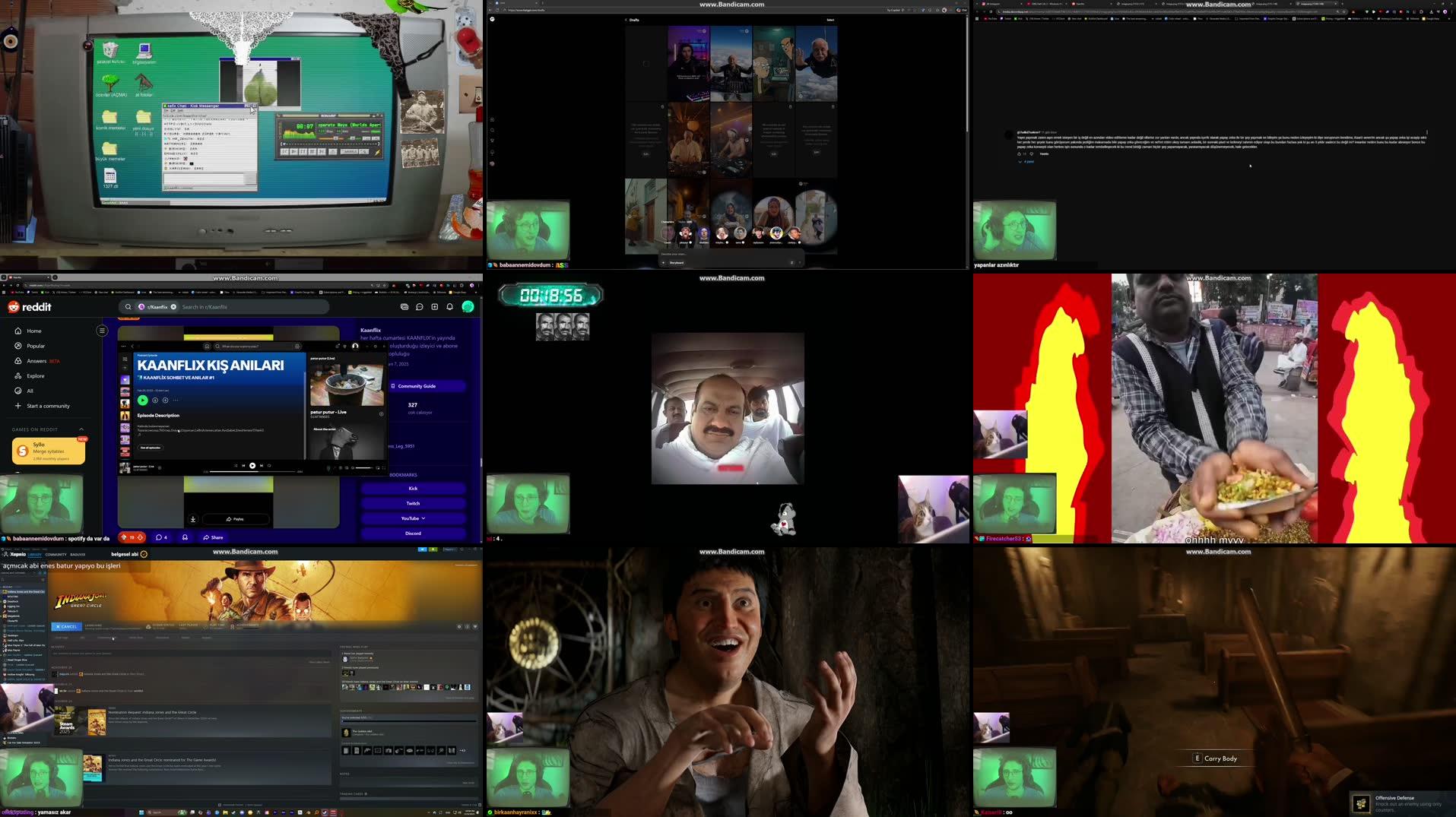
Task: Select Answers in the Reddit navigation menu
Action: coord(36,361)
